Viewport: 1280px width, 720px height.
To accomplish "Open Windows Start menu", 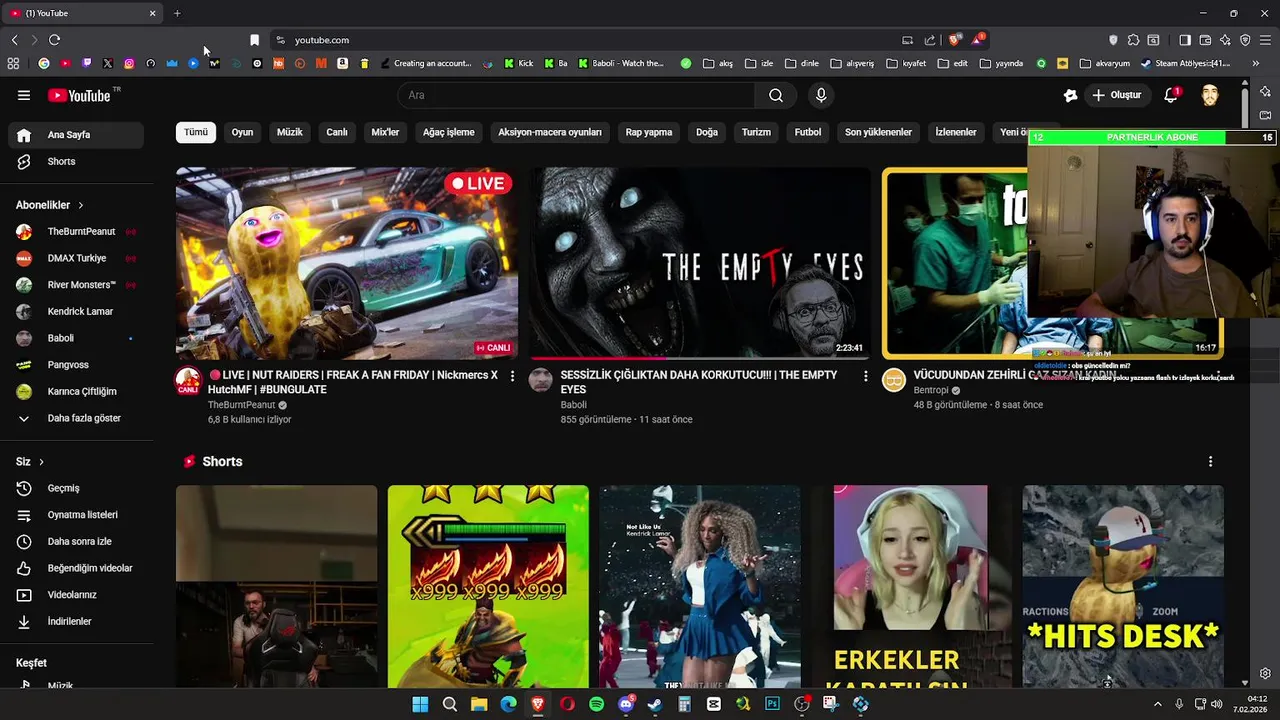I will (420, 704).
